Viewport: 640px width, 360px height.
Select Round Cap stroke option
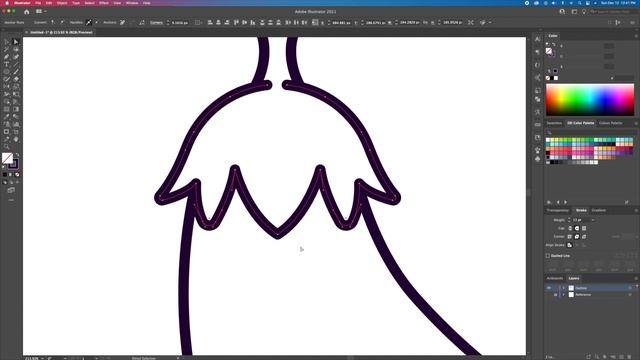click(577, 229)
